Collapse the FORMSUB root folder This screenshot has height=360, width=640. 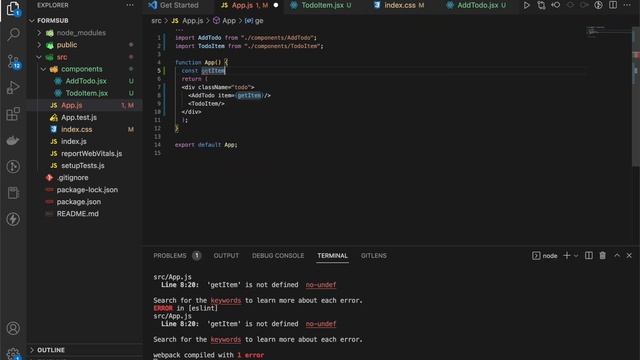[32, 20]
